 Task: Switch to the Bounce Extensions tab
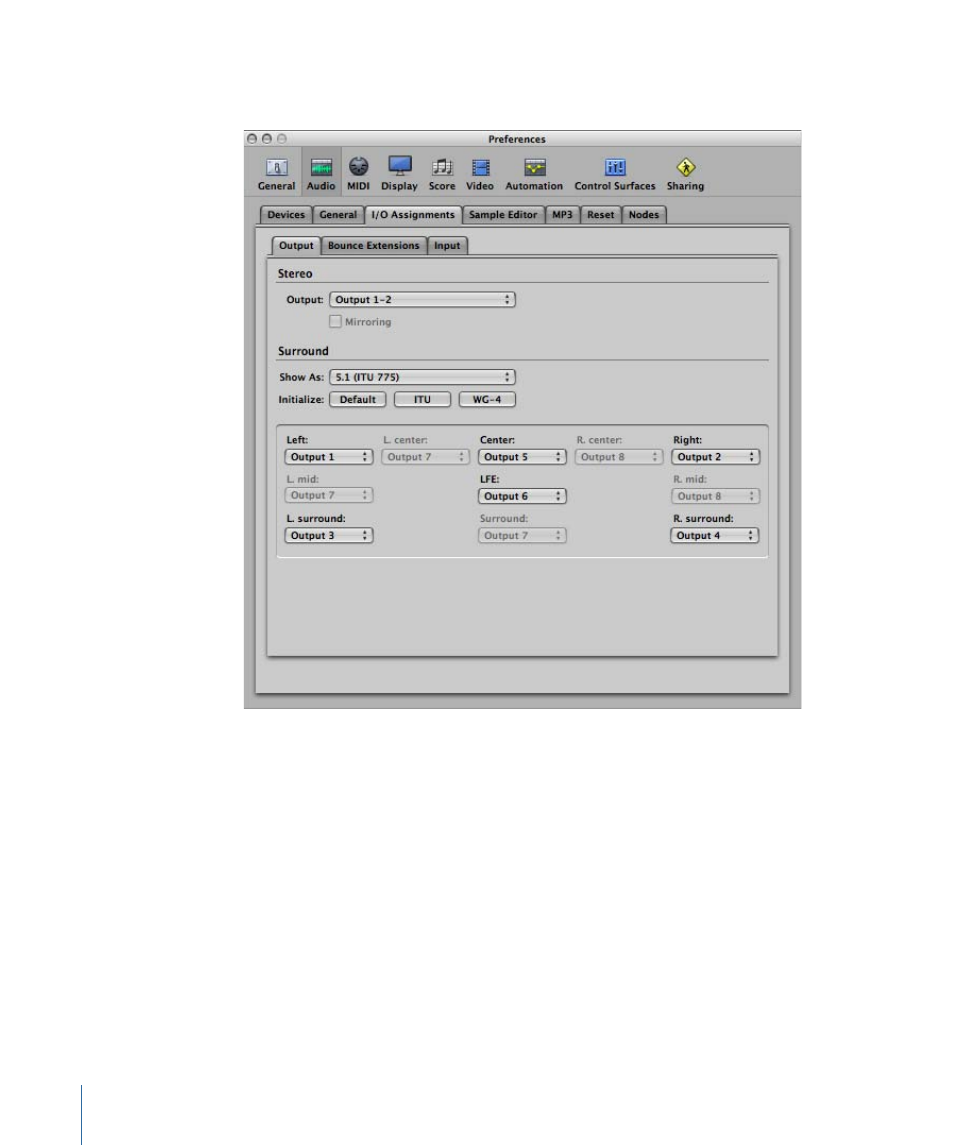(373, 245)
